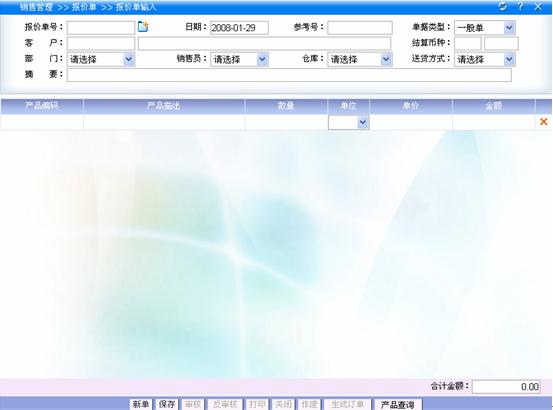
Task: Click the 产品查询 button
Action: (x=397, y=404)
